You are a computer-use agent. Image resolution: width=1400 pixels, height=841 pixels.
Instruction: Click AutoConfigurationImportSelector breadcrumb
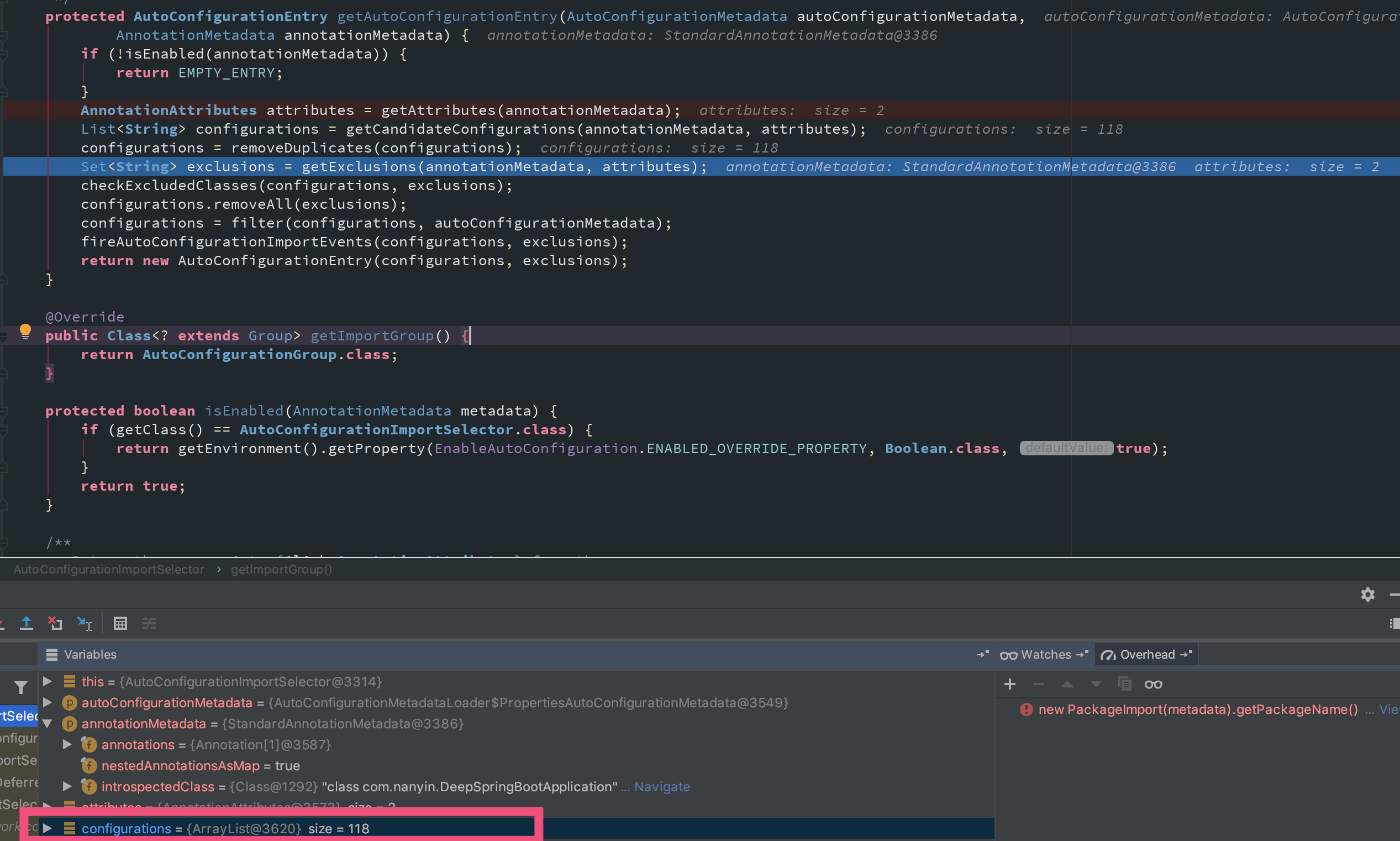tap(109, 570)
